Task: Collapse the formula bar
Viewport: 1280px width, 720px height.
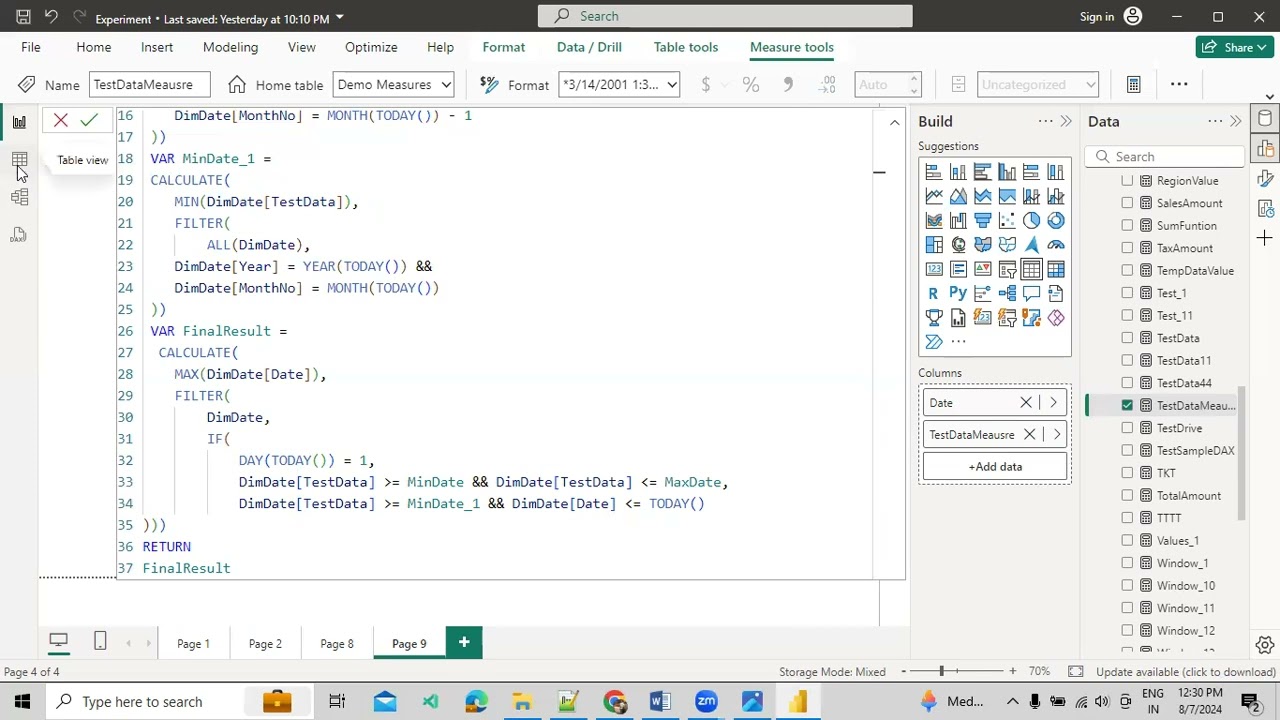Action: coord(894,122)
